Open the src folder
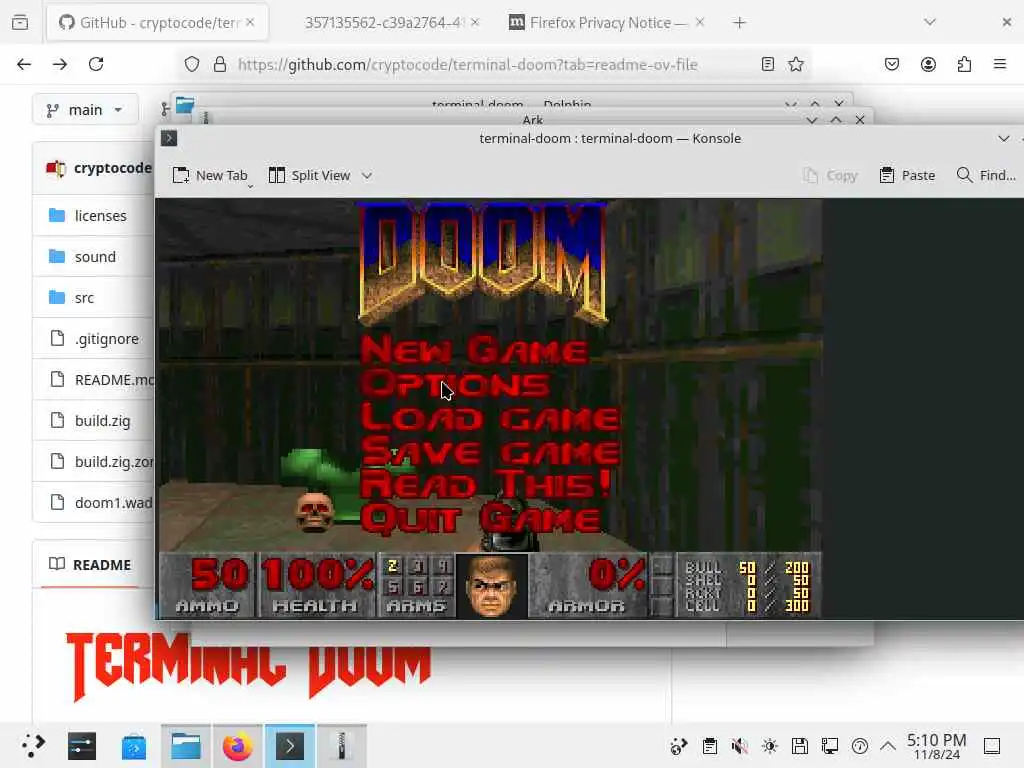1024x768 pixels. tap(84, 298)
